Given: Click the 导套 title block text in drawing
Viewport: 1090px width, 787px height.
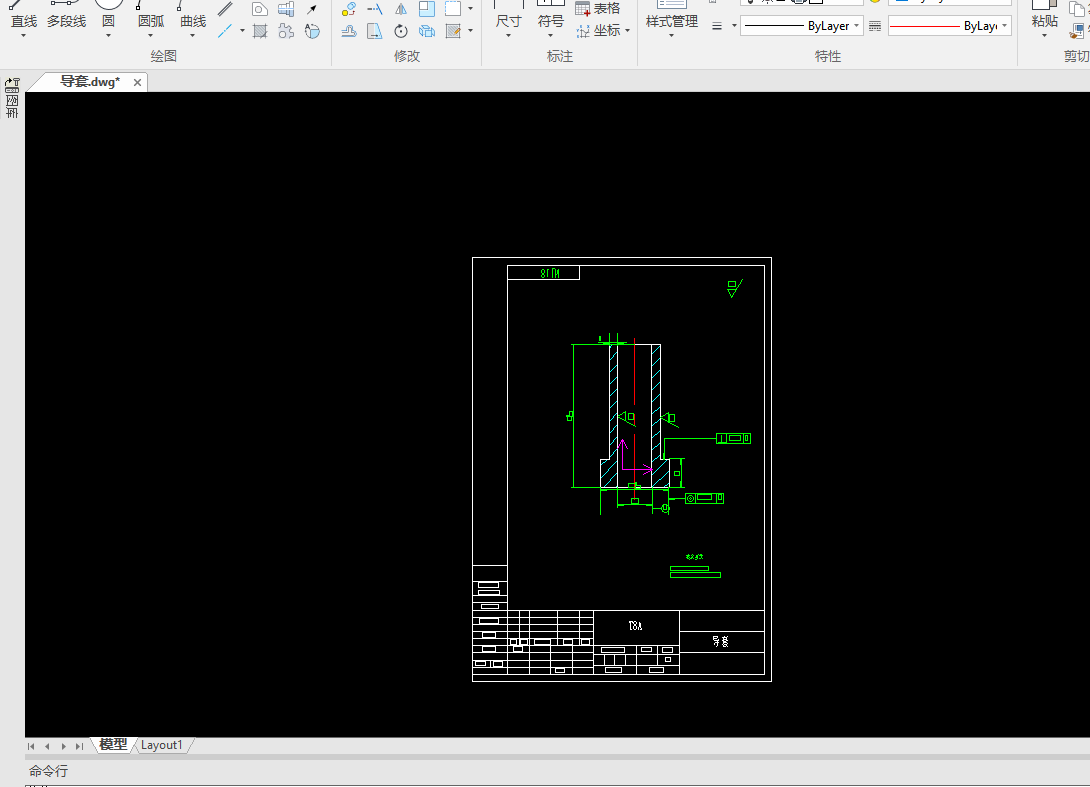Looking at the screenshot, I should point(720,641).
